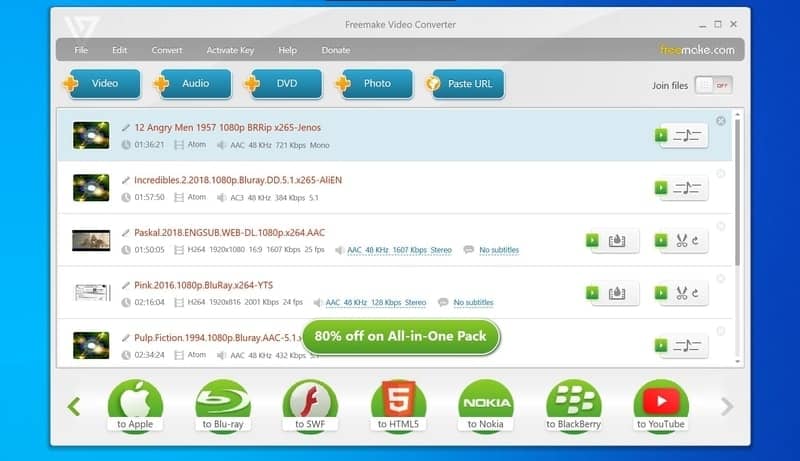Show more output formats with right arrow
This screenshot has width=800, height=461.
pyautogui.click(x=727, y=406)
